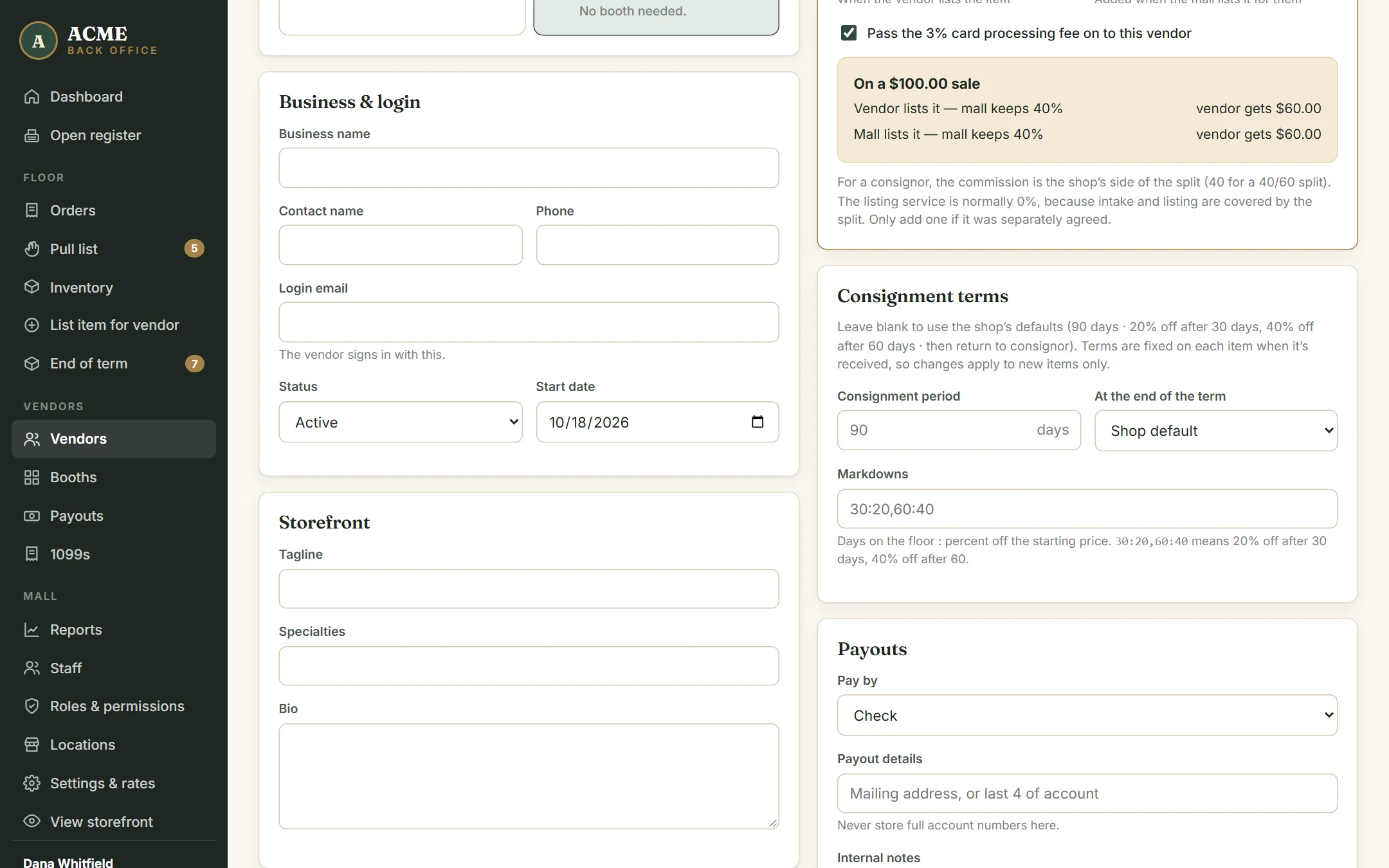Click the Business name input field

pyautogui.click(x=529, y=168)
